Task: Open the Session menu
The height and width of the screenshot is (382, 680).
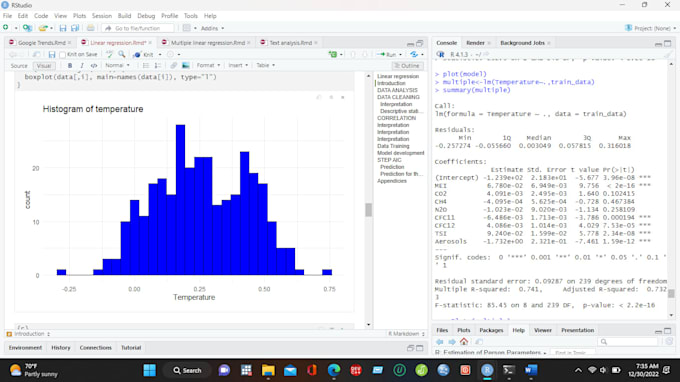Action: (x=101, y=16)
